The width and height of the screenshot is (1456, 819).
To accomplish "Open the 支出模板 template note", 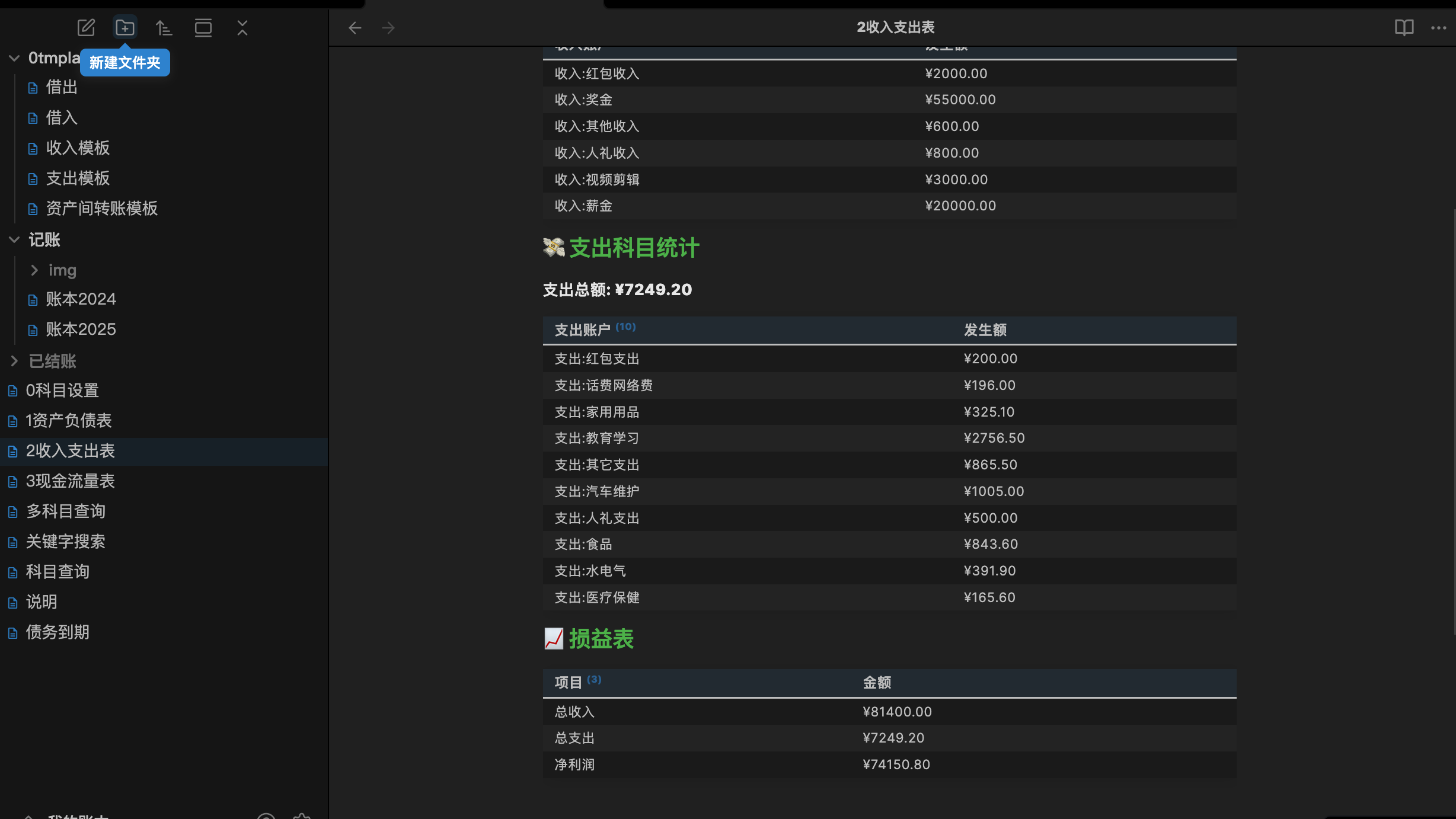I will click(78, 178).
